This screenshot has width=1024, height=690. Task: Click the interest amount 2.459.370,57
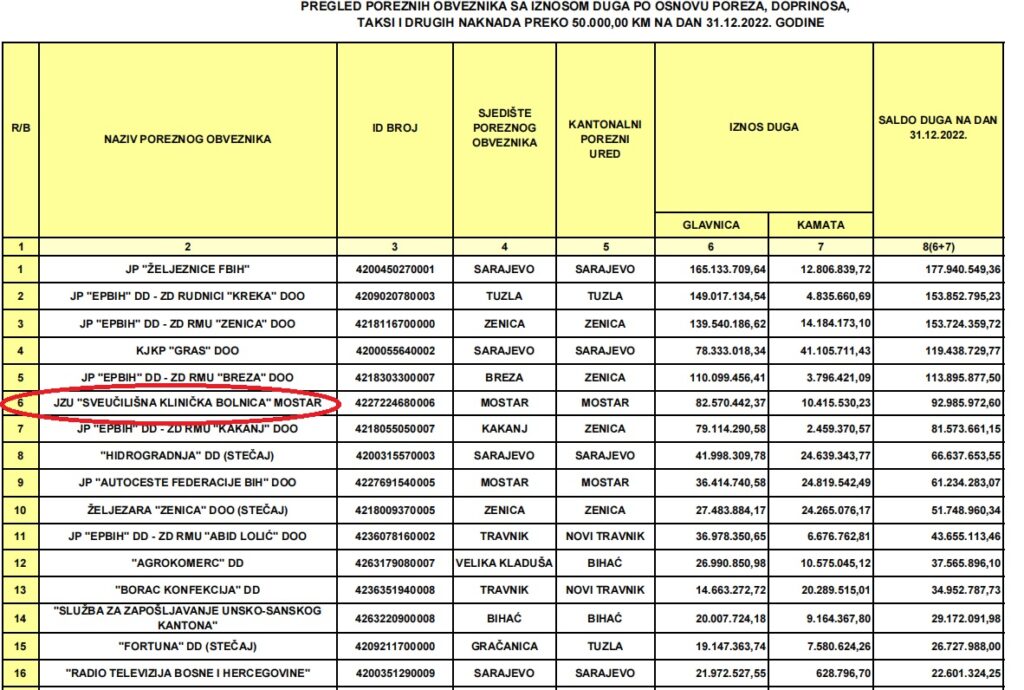click(x=838, y=429)
